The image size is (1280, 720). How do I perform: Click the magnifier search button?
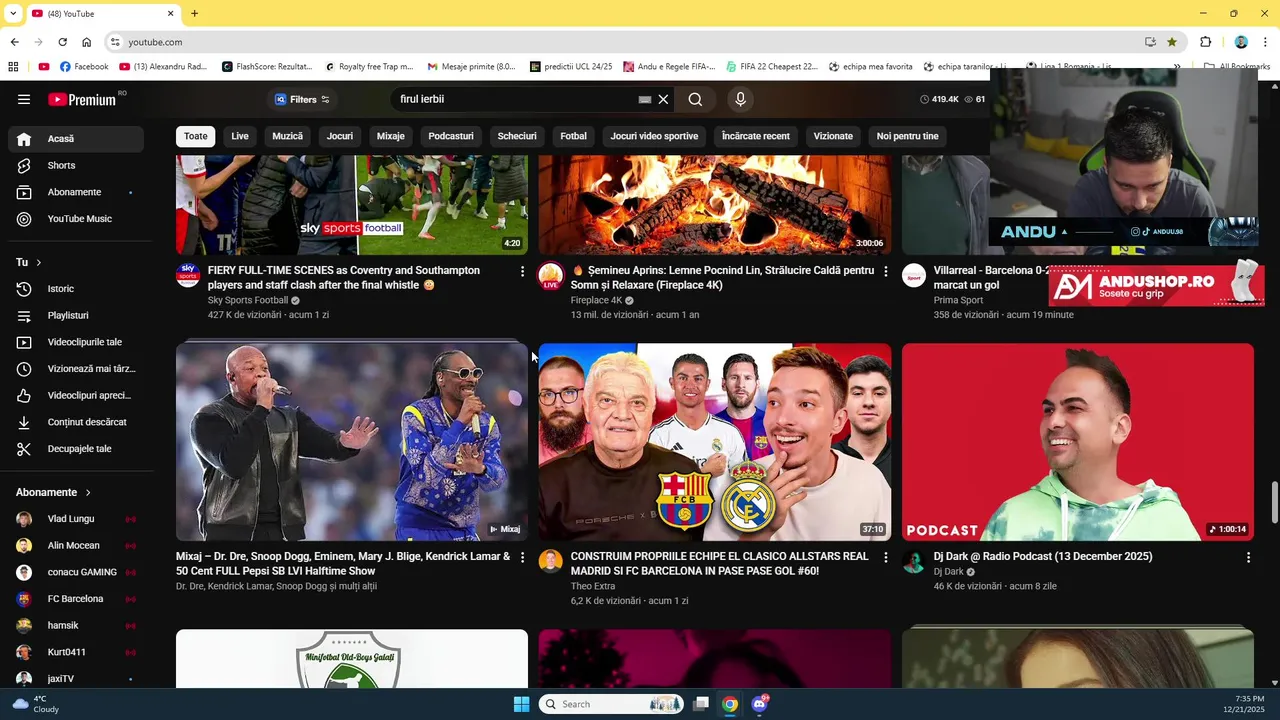[x=695, y=99]
